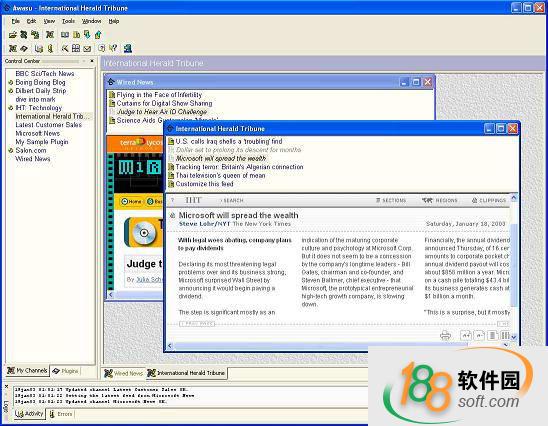Select Dilbert Daily Strip channel
Screen dimensions: 548x426
[x=41, y=91]
